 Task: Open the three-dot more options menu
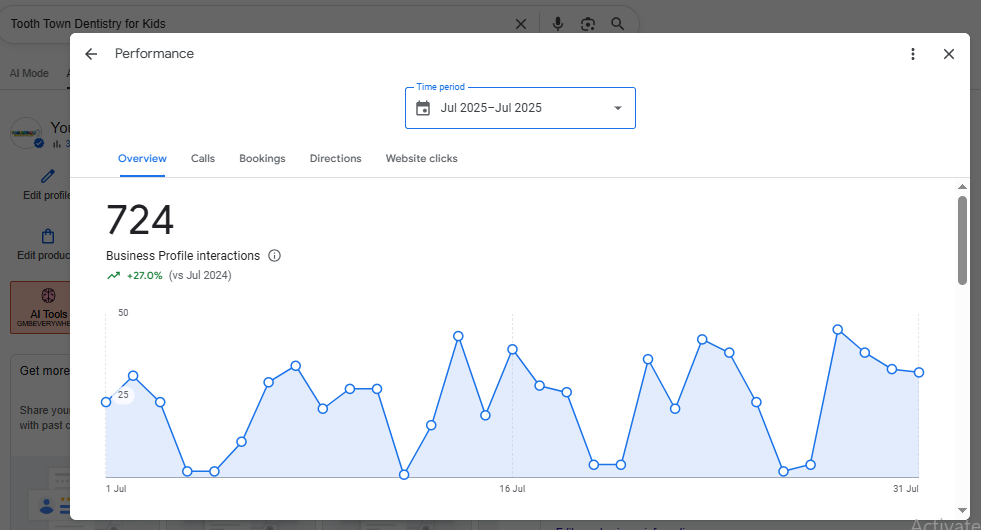[912, 54]
